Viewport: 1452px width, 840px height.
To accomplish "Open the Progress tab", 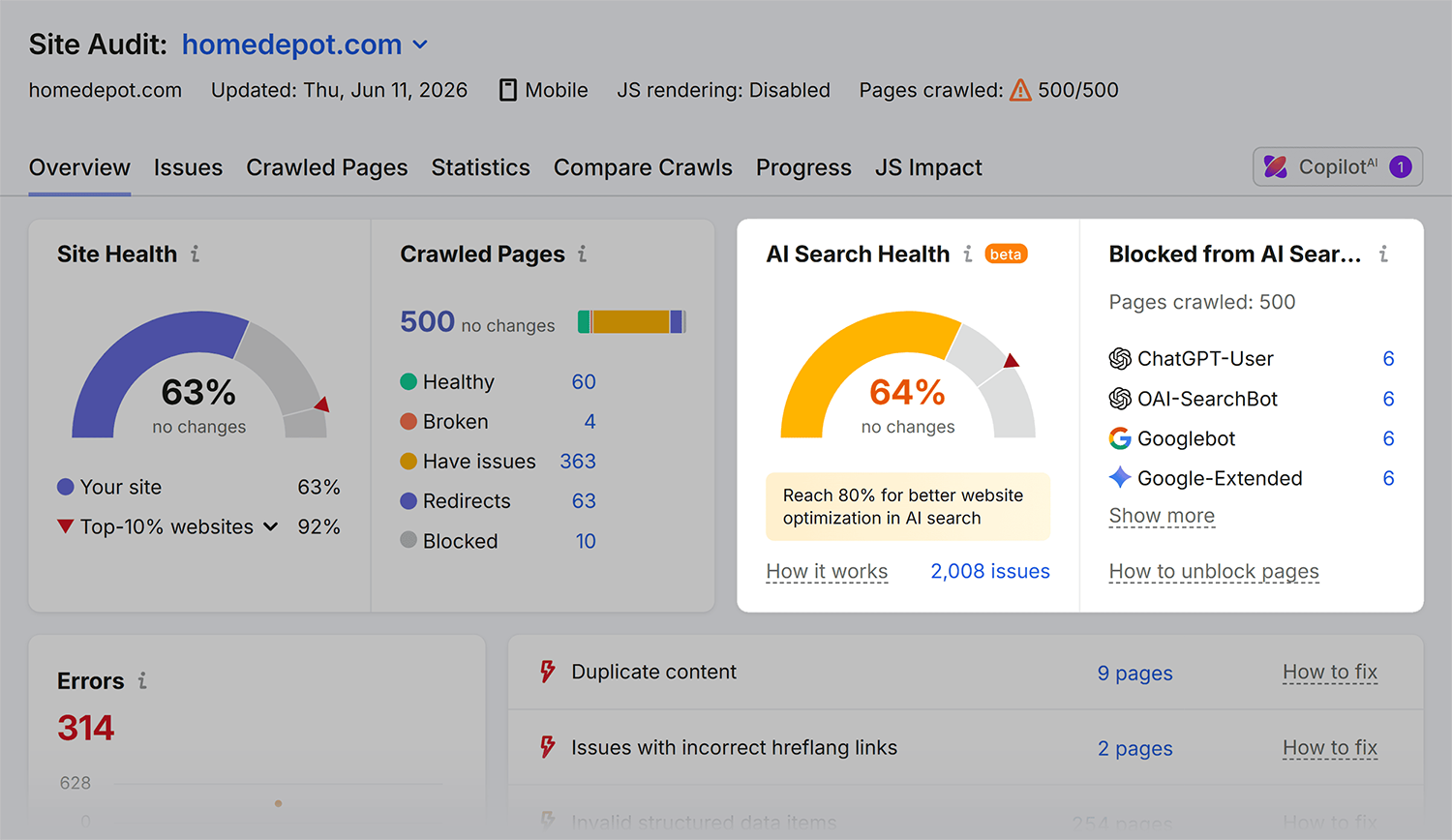I will click(803, 167).
